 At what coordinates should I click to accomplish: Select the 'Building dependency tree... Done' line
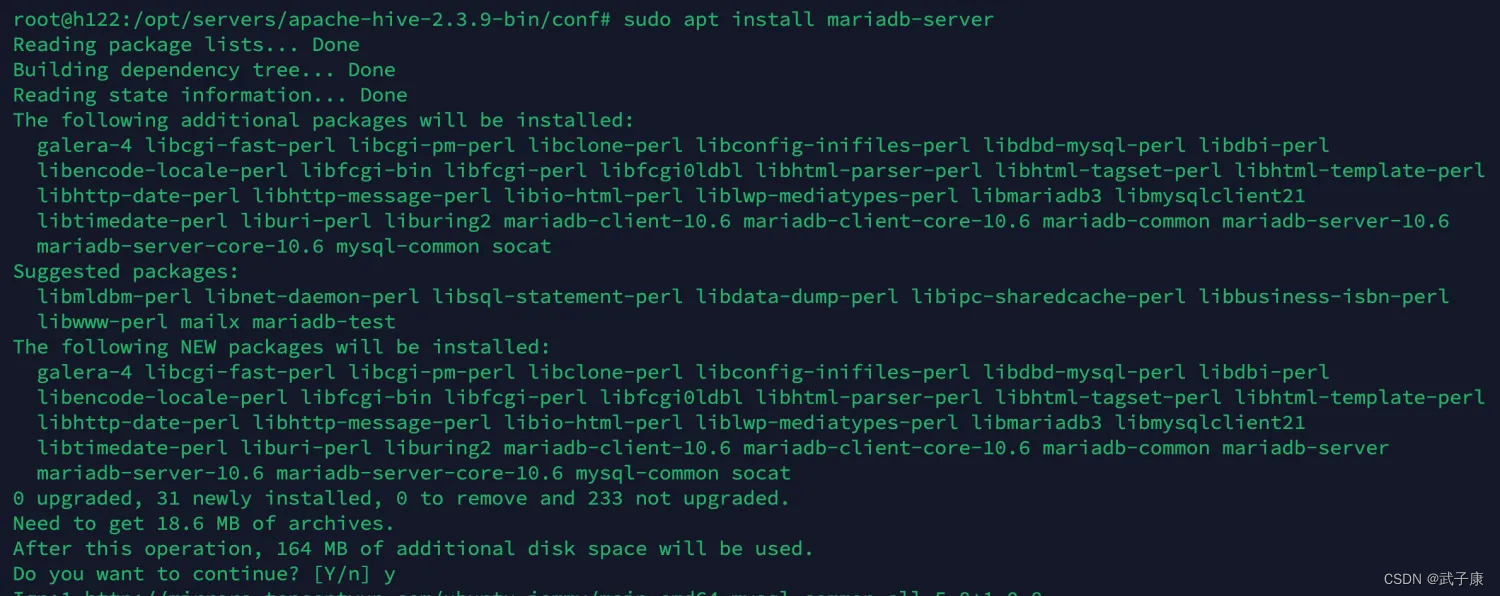point(204,70)
